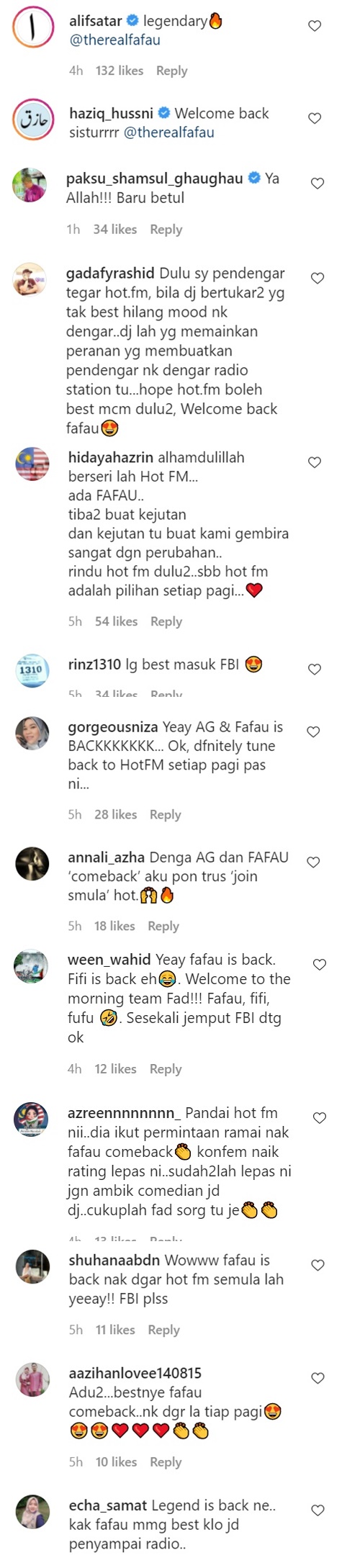Image resolution: width=347 pixels, height=1568 pixels.
Task: Like alifsatar's comment with heart icon
Action: point(315,26)
